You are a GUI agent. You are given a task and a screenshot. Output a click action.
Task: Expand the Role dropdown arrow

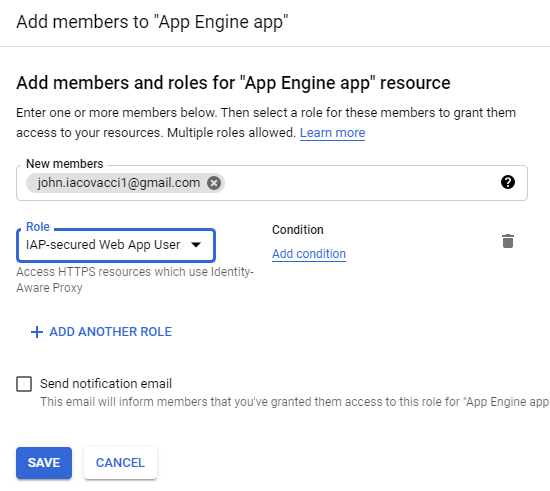pos(196,244)
